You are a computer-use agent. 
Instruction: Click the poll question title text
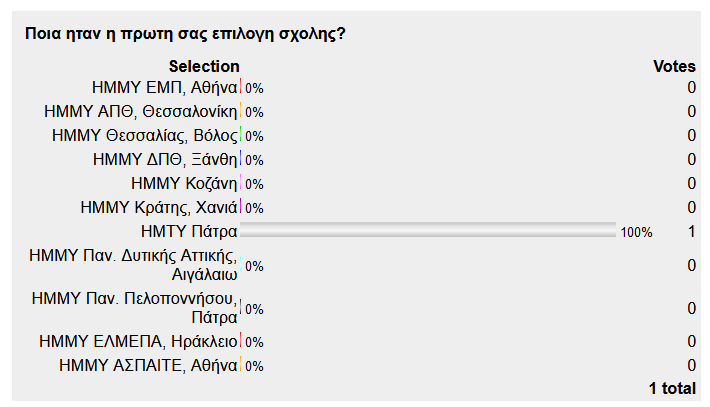tap(185, 34)
